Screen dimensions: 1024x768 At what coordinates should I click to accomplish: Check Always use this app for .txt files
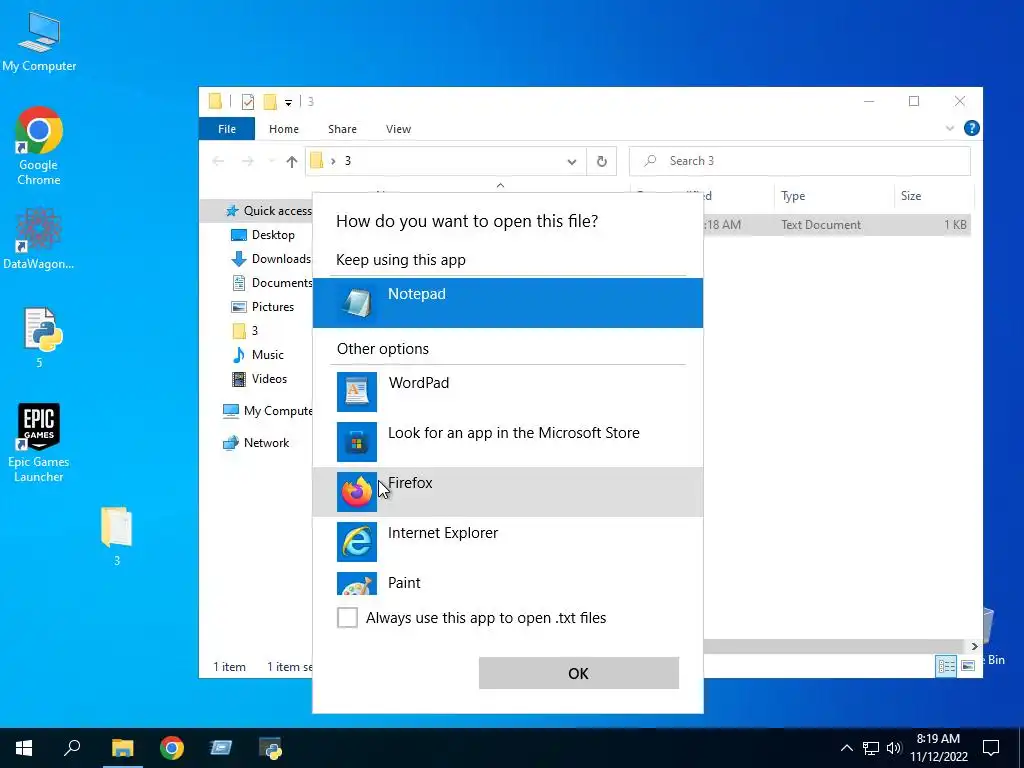pyautogui.click(x=347, y=617)
